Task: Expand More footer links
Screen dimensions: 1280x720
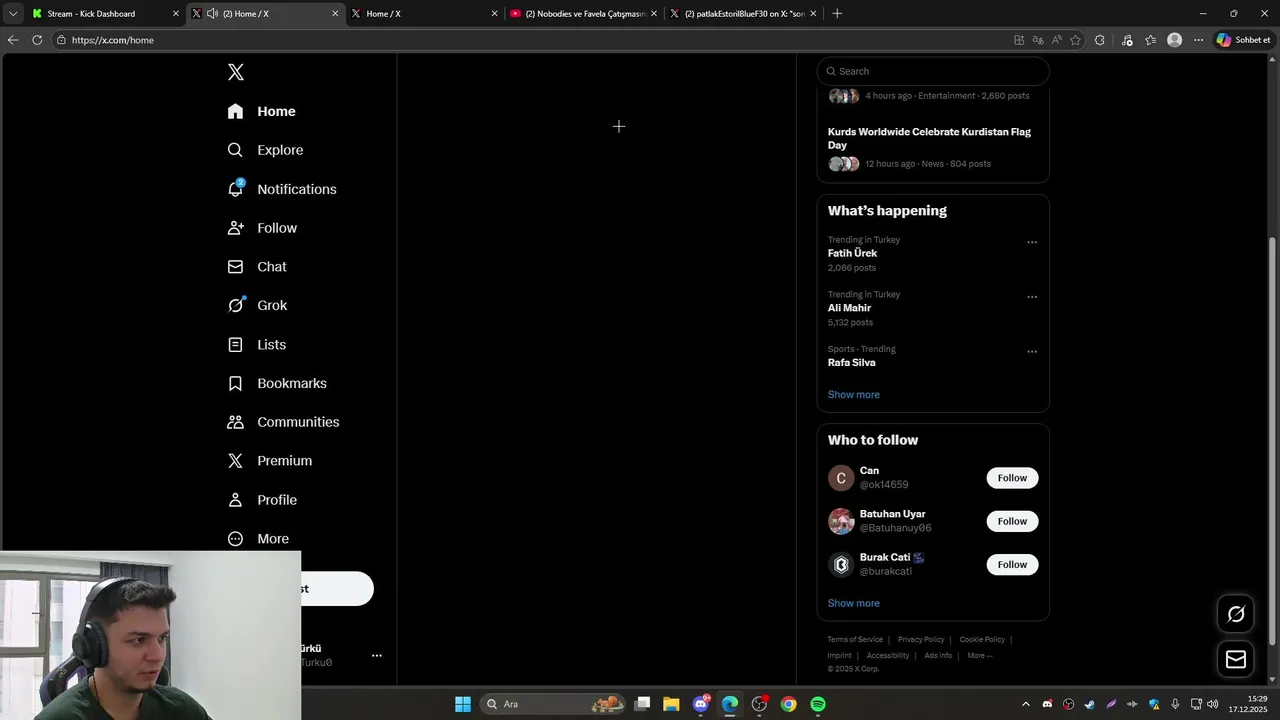Action: (x=980, y=656)
